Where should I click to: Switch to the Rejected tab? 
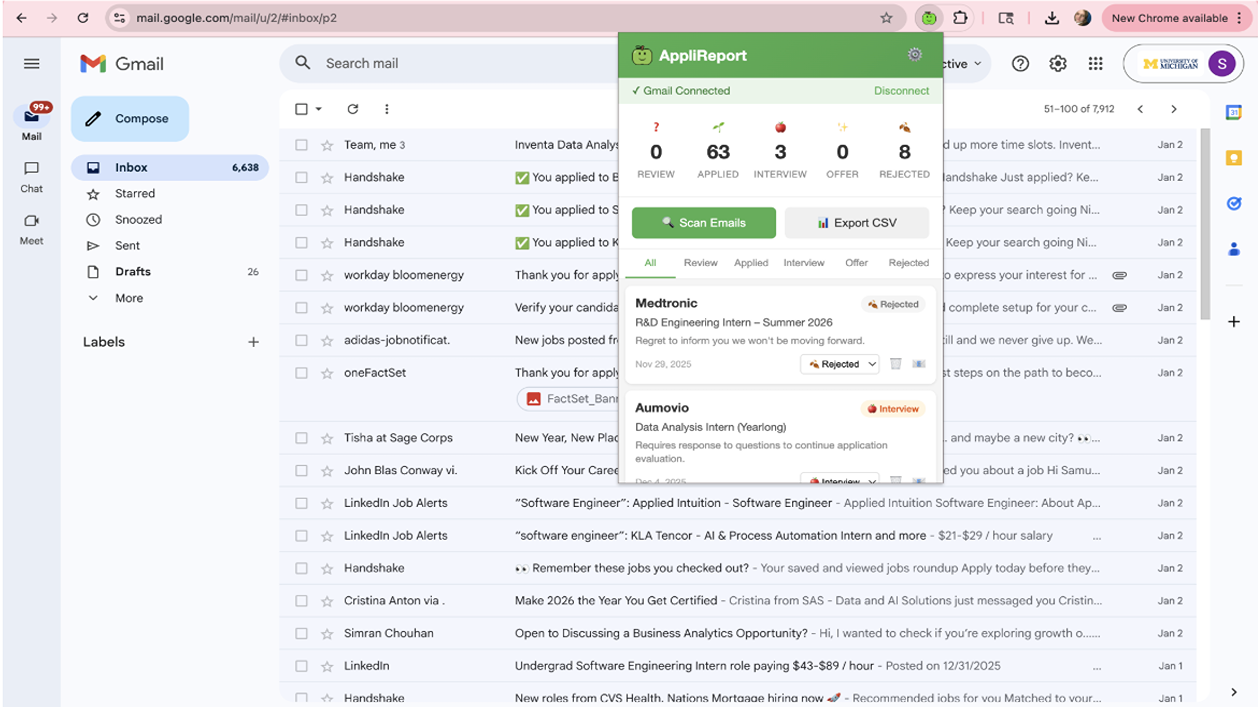[908, 263]
